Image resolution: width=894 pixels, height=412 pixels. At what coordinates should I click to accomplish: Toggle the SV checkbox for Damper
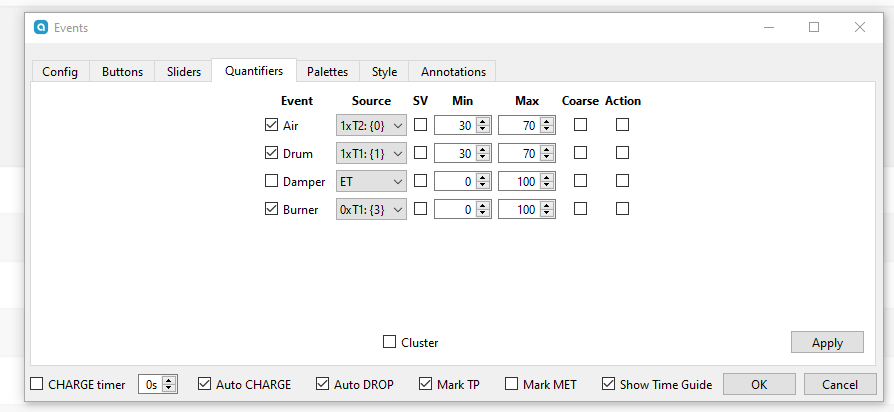coord(420,181)
